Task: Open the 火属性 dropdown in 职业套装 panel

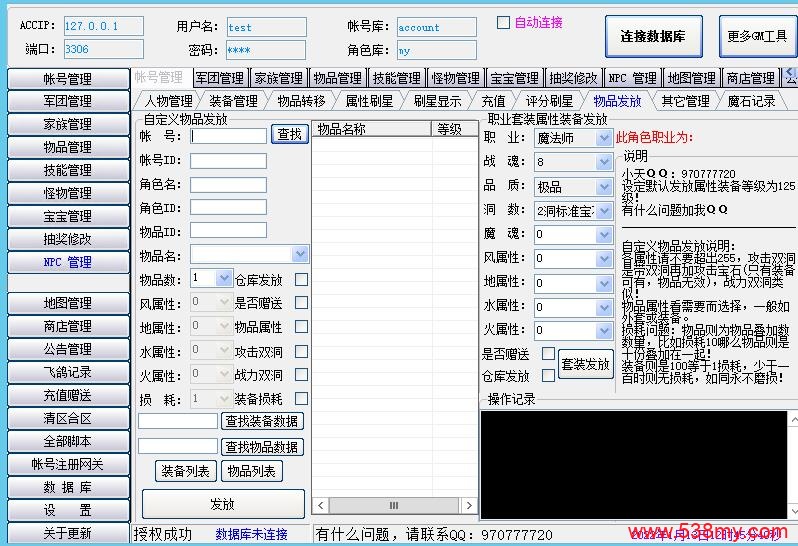Action: point(604,331)
